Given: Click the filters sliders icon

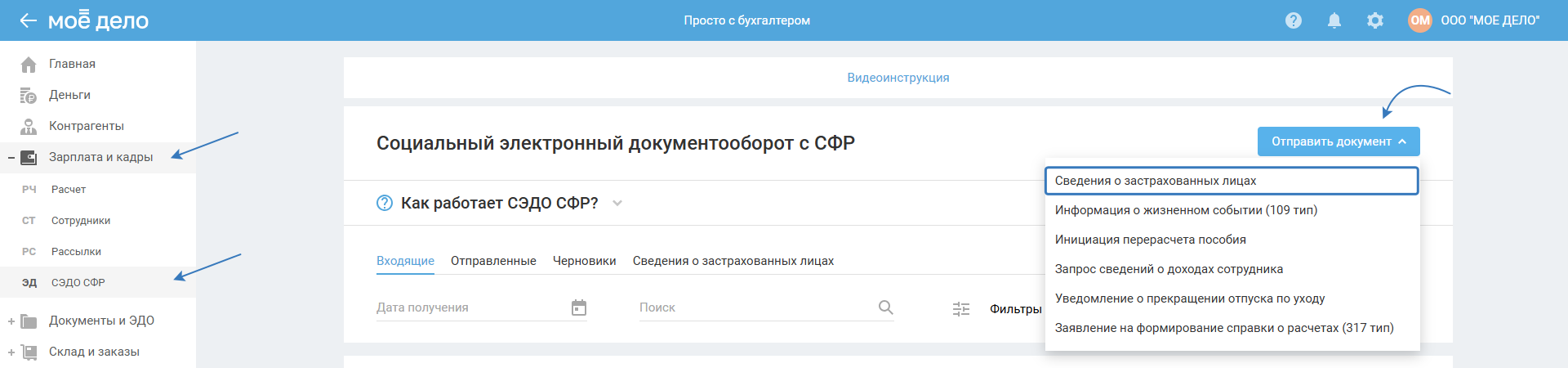Looking at the screenshot, I should pyautogui.click(x=961, y=309).
